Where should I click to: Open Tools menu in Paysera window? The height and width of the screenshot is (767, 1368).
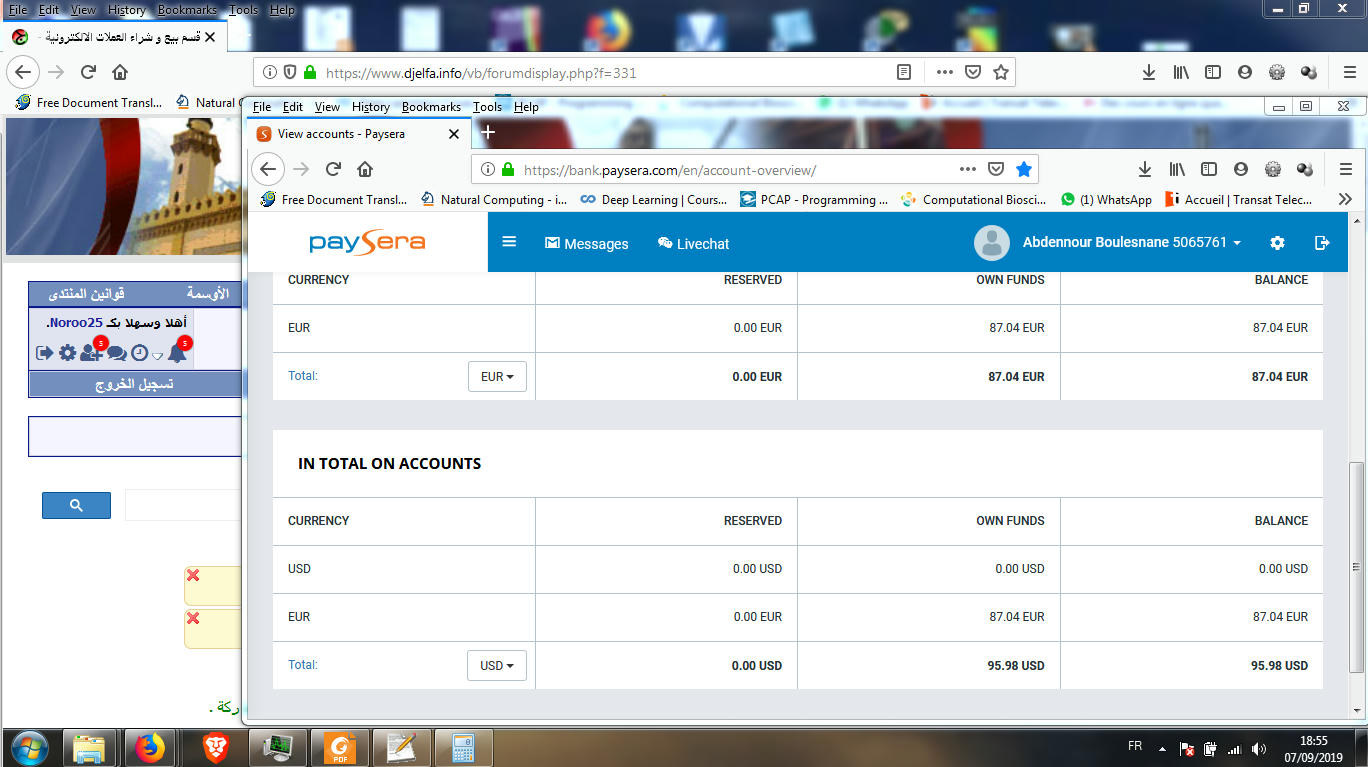(487, 107)
